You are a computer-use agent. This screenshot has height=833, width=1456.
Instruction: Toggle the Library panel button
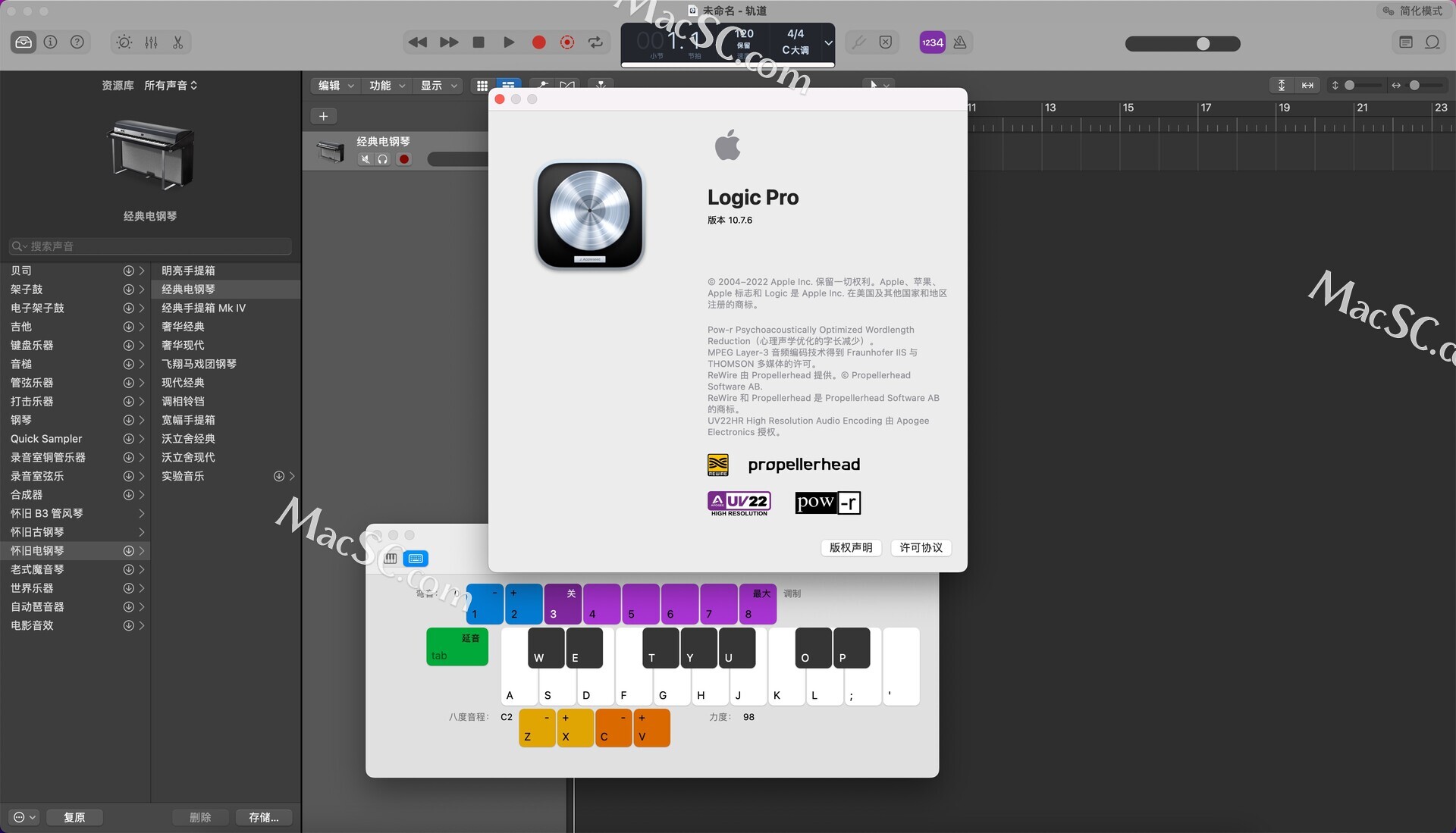24,42
